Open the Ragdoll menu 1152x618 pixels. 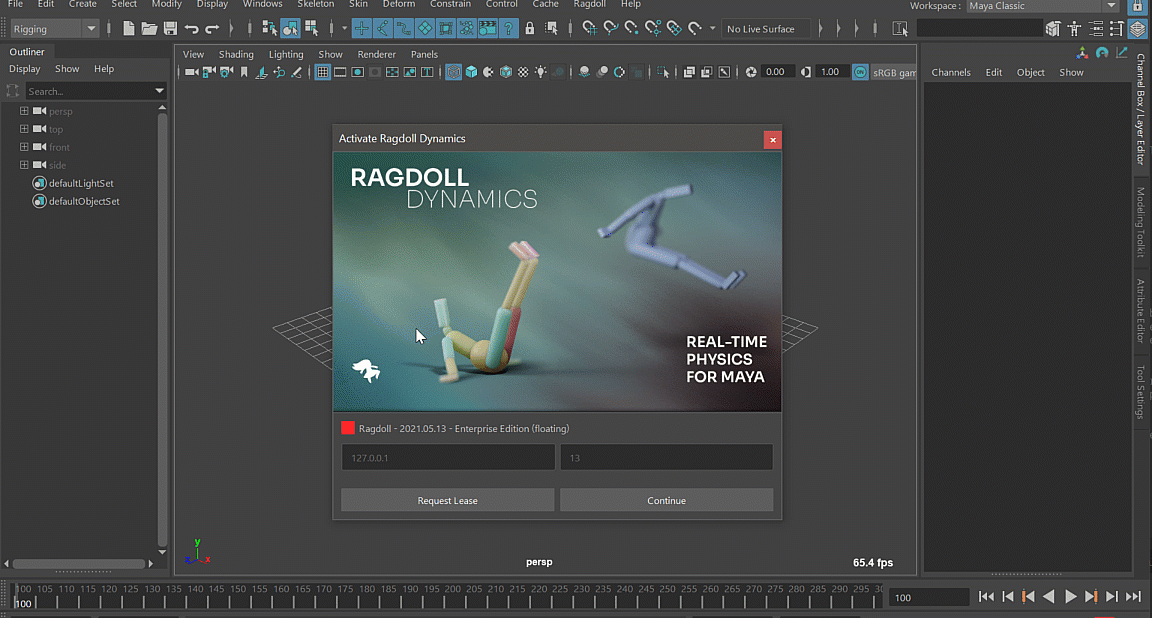[589, 5]
